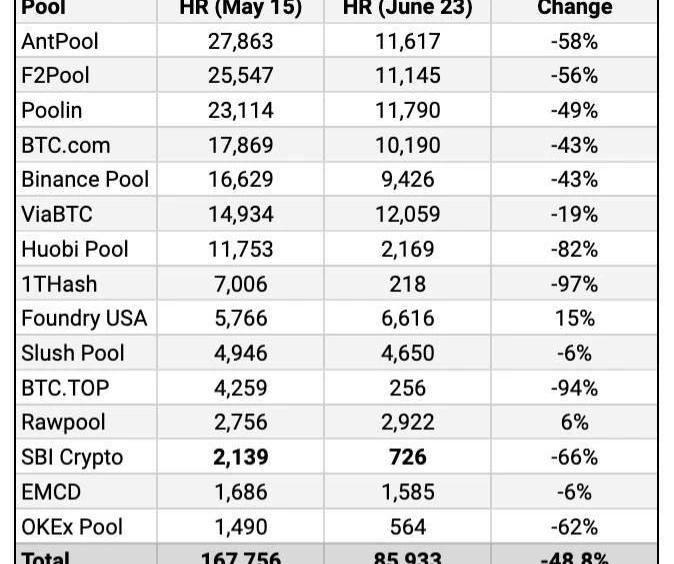The image size is (674, 564).
Task: Click the AntPool row name
Action: [60, 41]
